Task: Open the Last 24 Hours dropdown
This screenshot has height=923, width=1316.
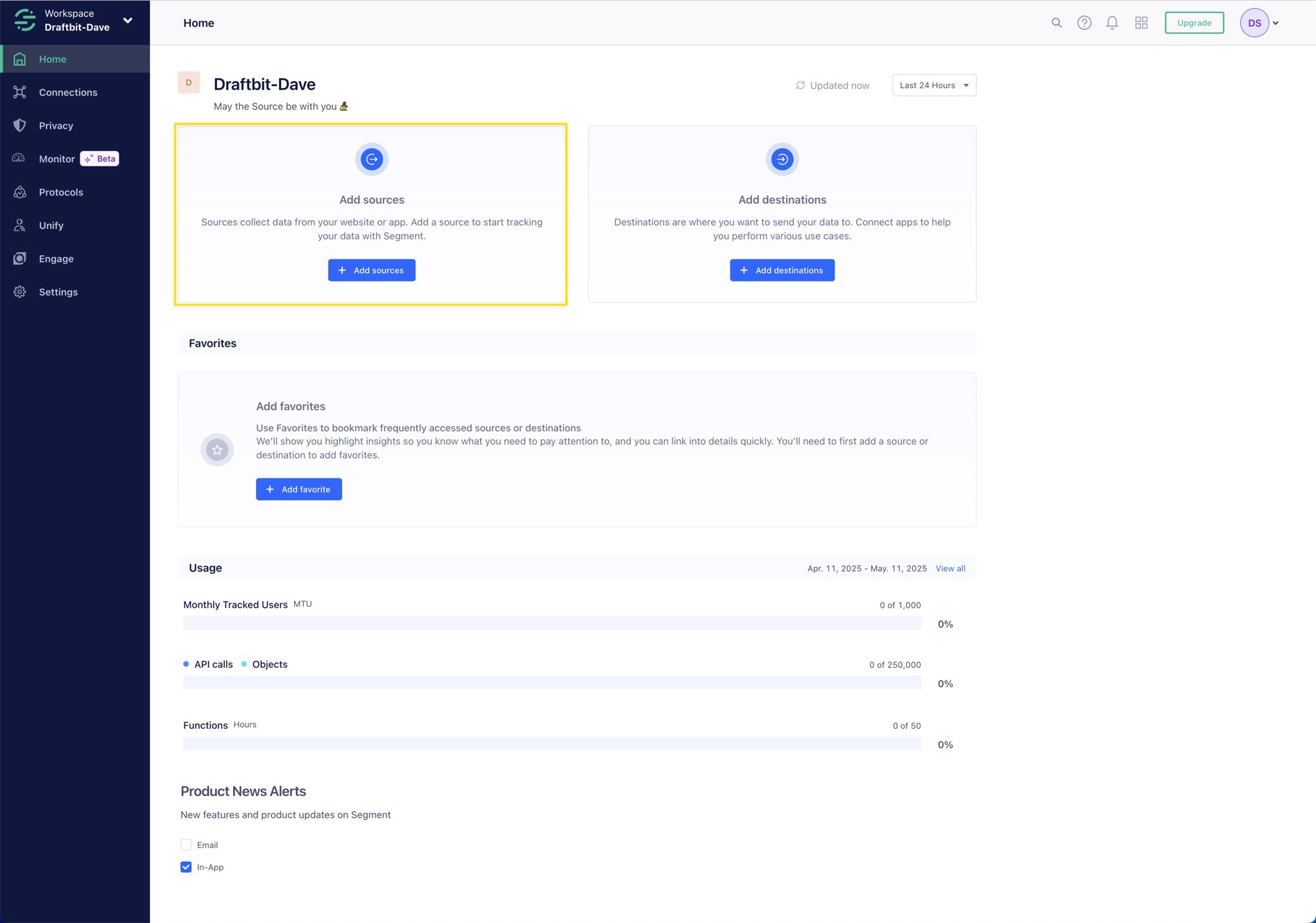Action: [934, 85]
